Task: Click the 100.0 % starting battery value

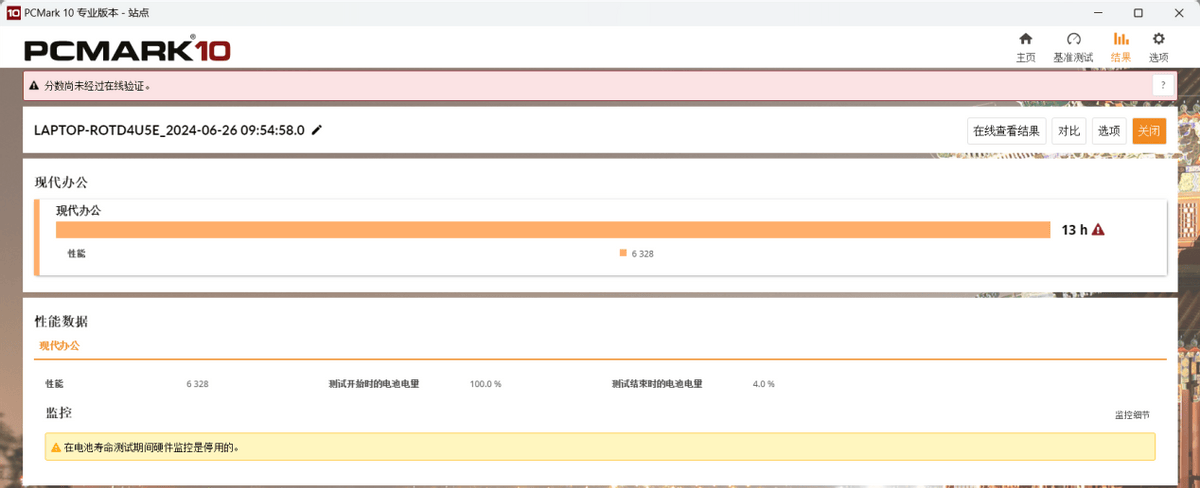Action: (485, 384)
